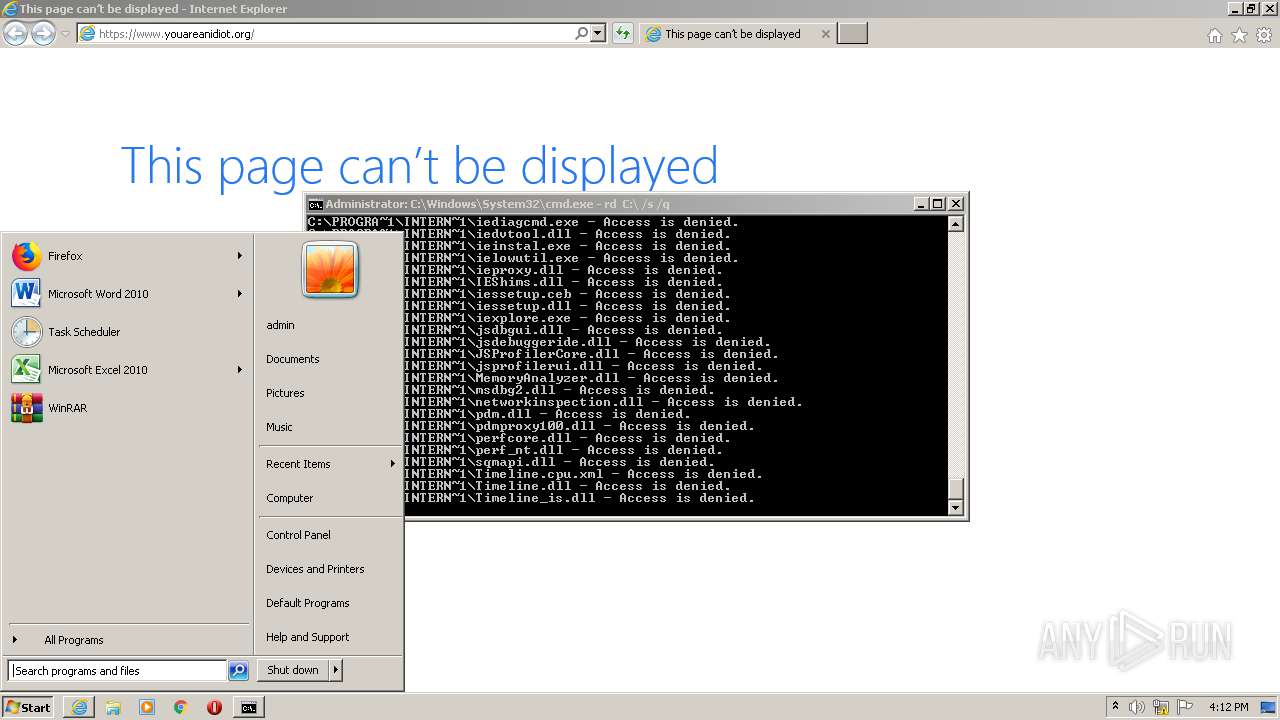Open Chrome from taskbar
1280x720 pixels.
click(181, 707)
